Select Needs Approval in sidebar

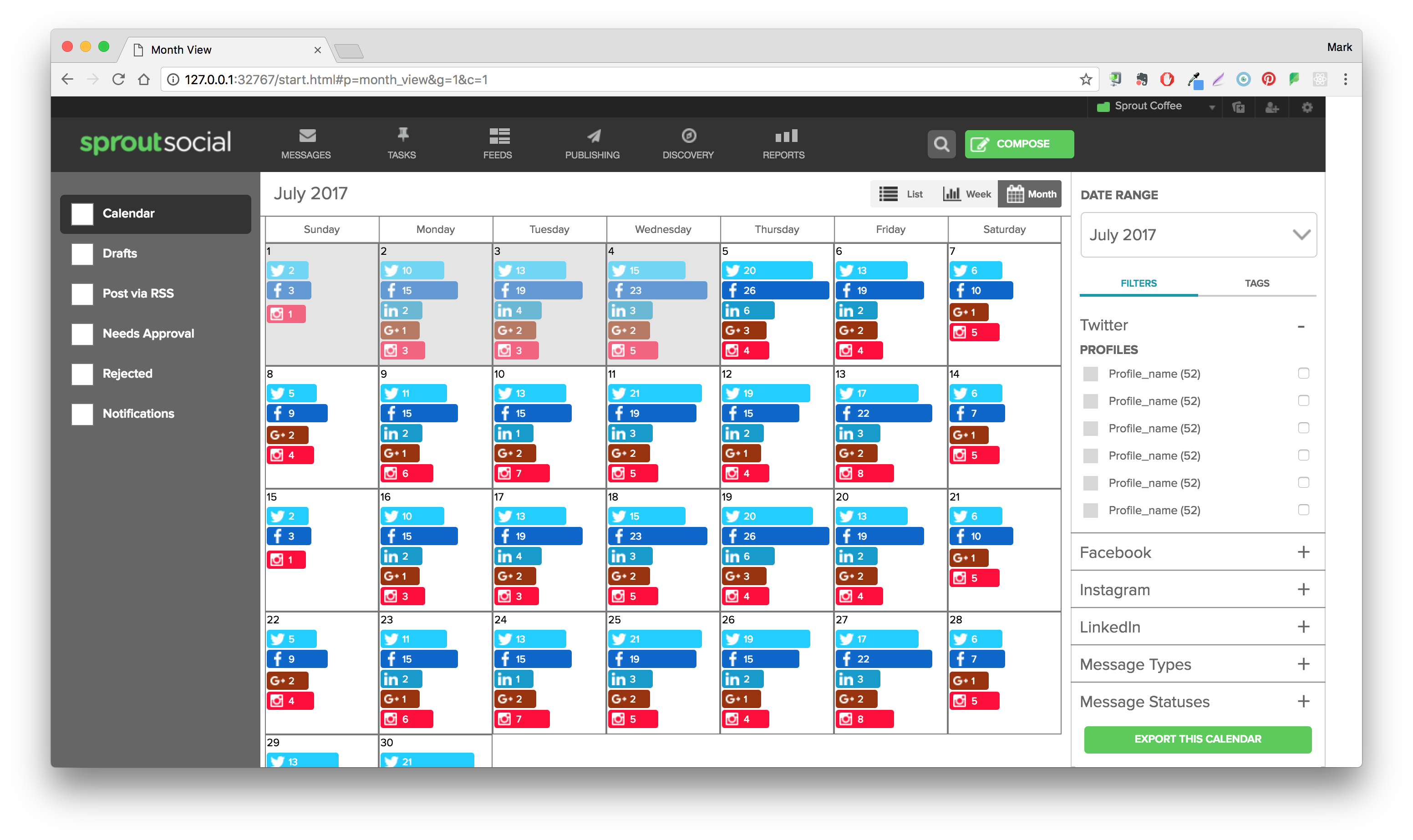coord(148,334)
